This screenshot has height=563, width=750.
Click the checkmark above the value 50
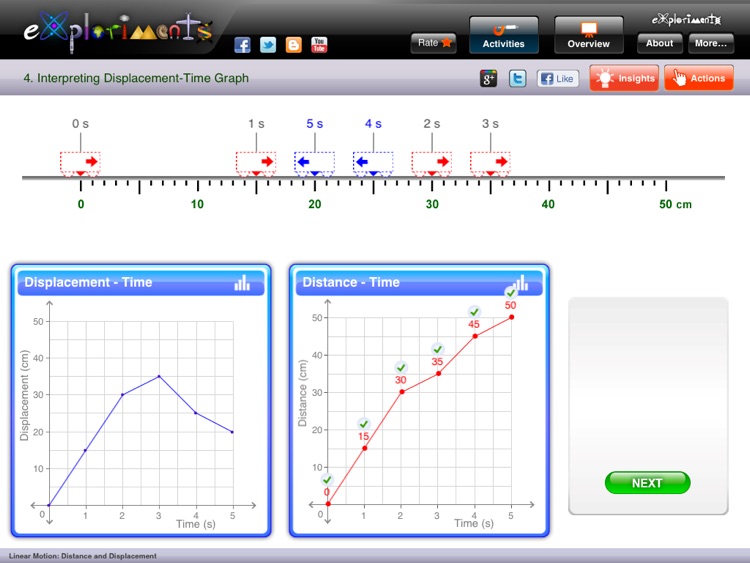point(510,293)
